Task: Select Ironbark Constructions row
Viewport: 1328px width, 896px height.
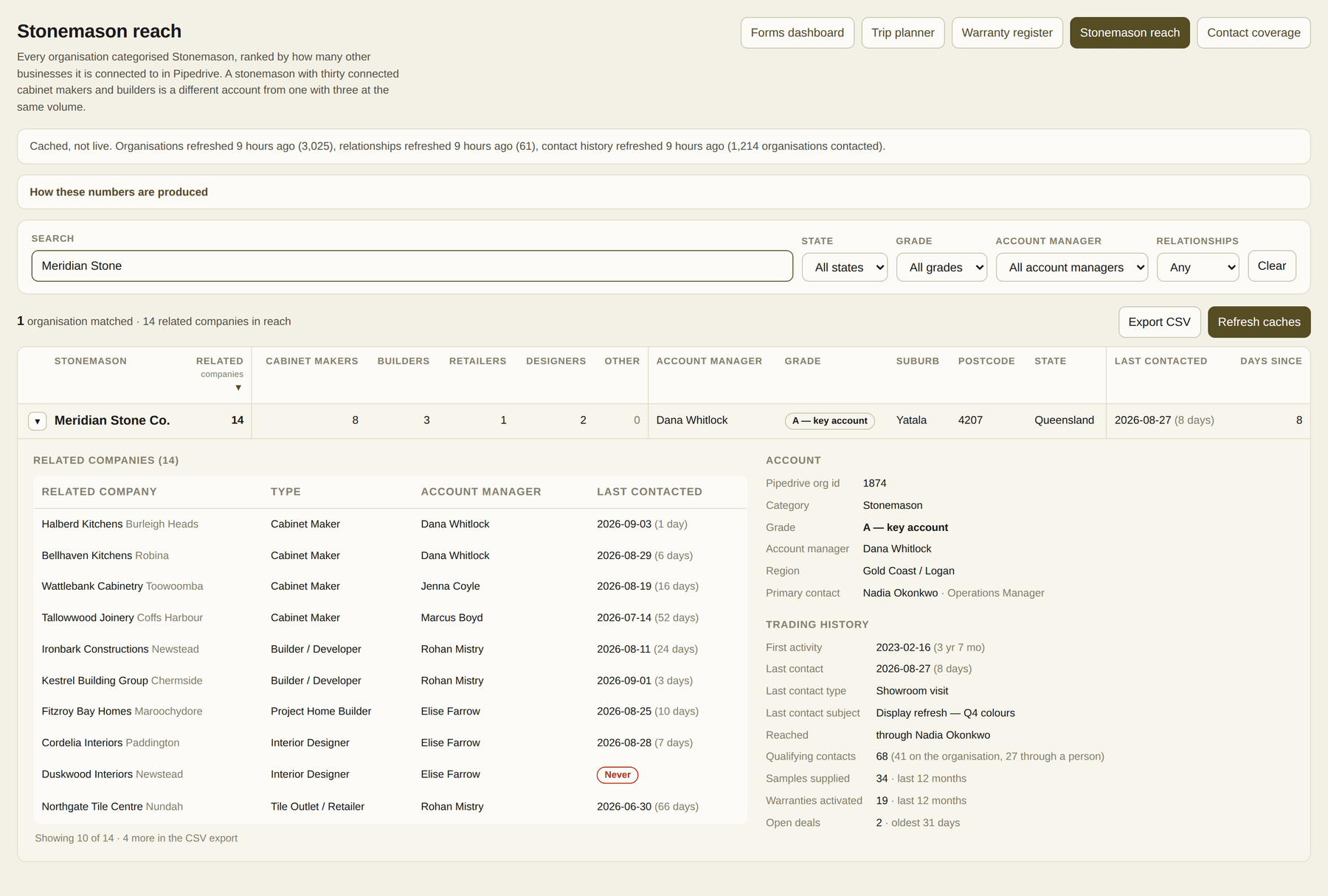Action: (x=390, y=649)
